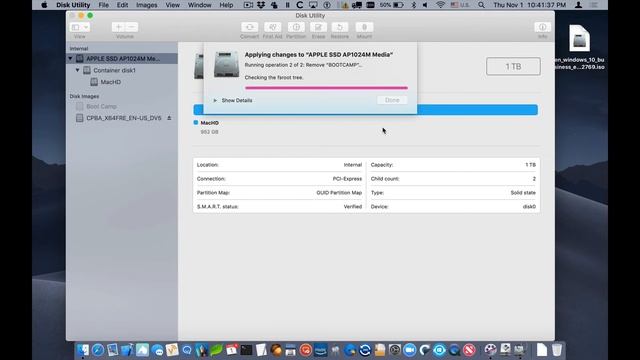The height and width of the screenshot is (360, 640).
Task: Click the Show Details label
Action: tap(237, 100)
